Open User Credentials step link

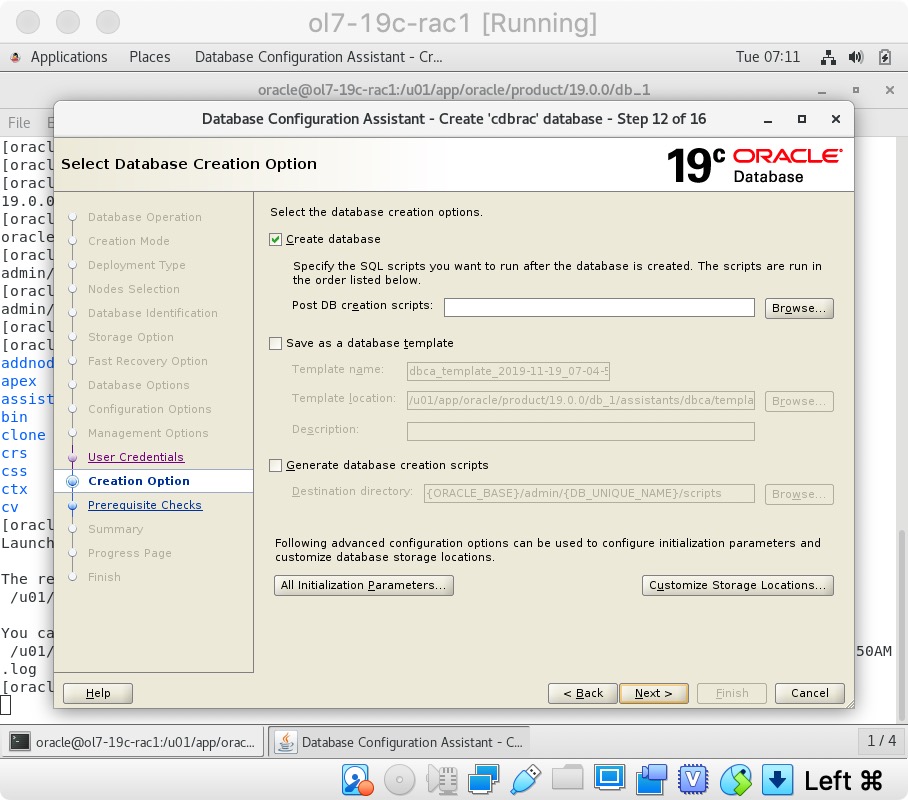click(136, 457)
